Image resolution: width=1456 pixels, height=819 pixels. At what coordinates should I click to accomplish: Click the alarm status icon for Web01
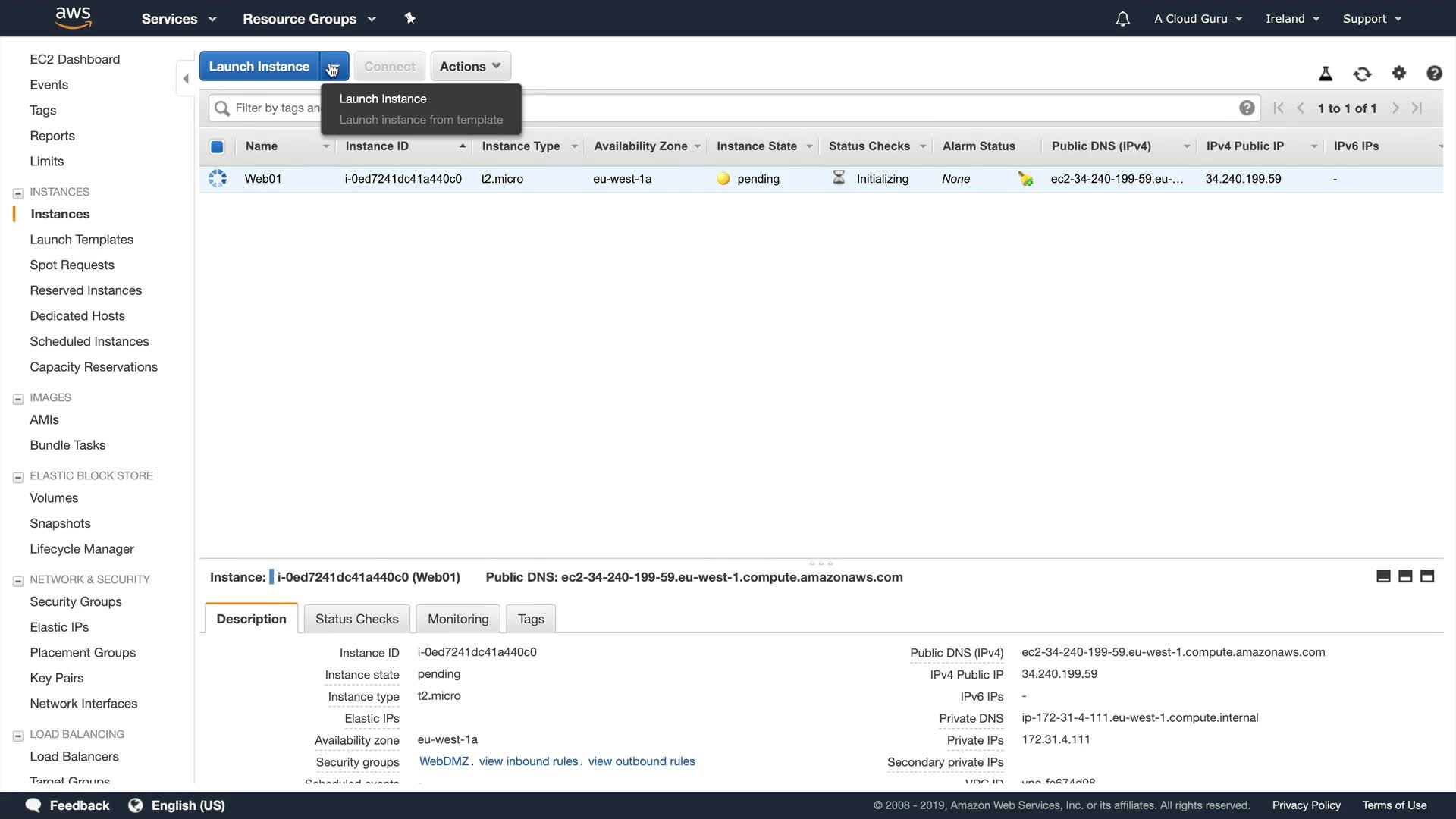(x=1025, y=179)
